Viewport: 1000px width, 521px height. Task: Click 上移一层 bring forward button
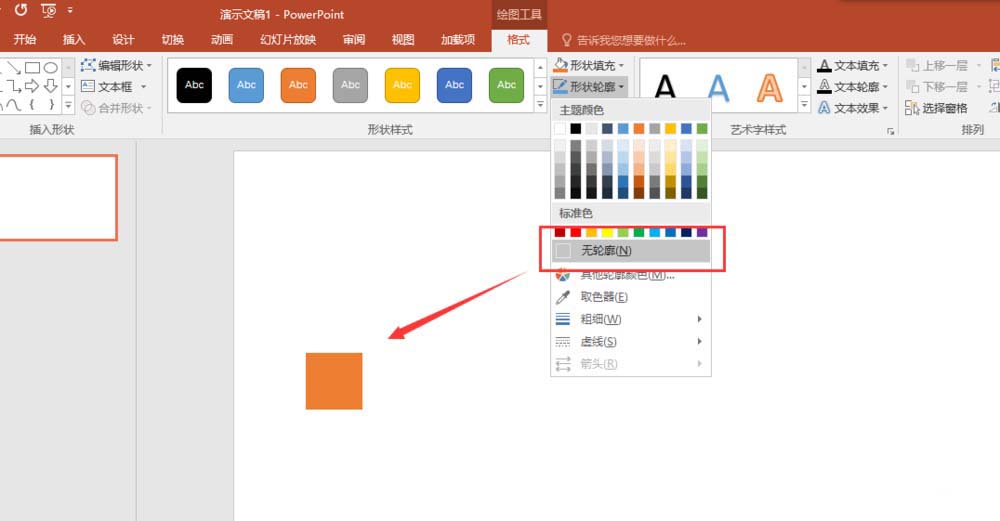point(938,65)
